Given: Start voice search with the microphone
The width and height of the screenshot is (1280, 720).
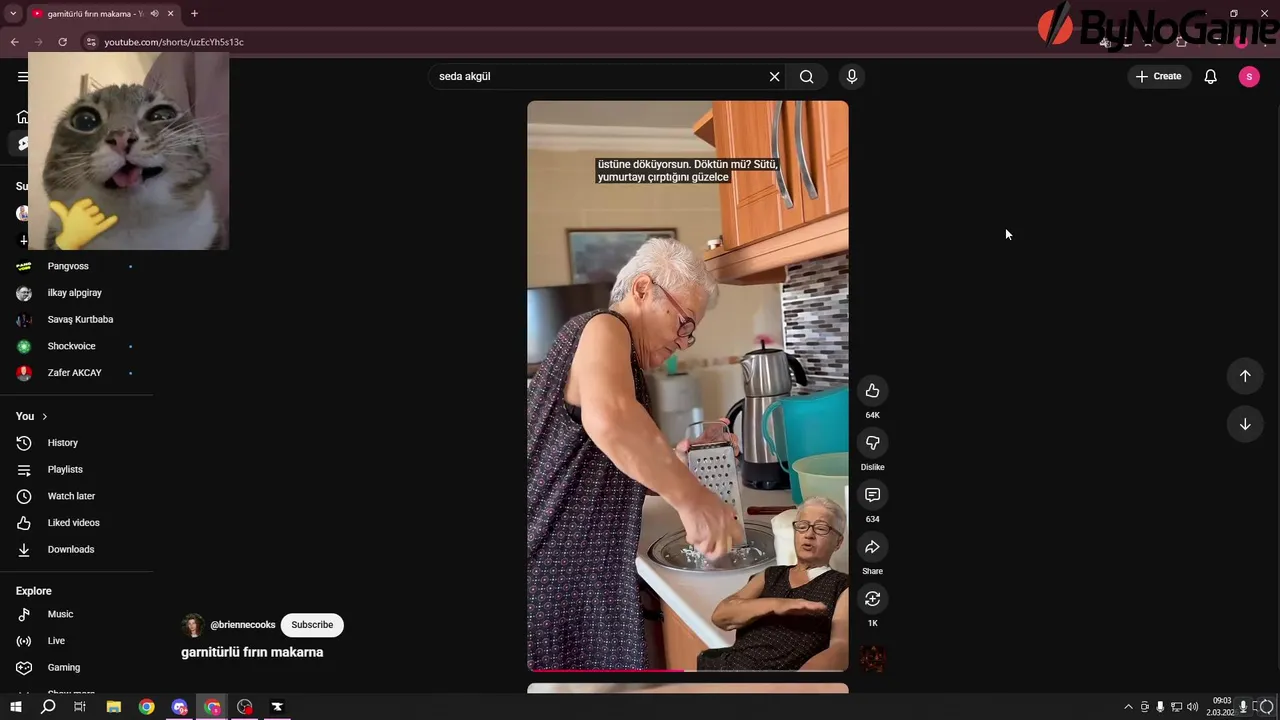Looking at the screenshot, I should coord(852,76).
